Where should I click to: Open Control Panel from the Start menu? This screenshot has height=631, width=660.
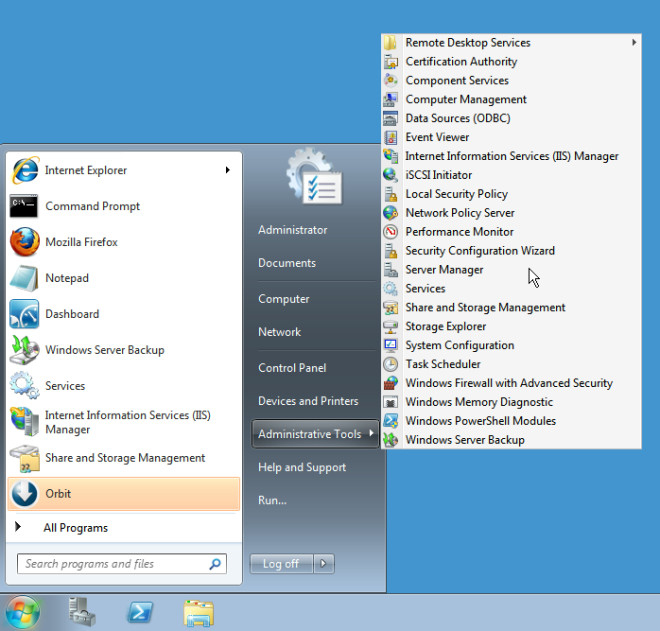(x=292, y=368)
